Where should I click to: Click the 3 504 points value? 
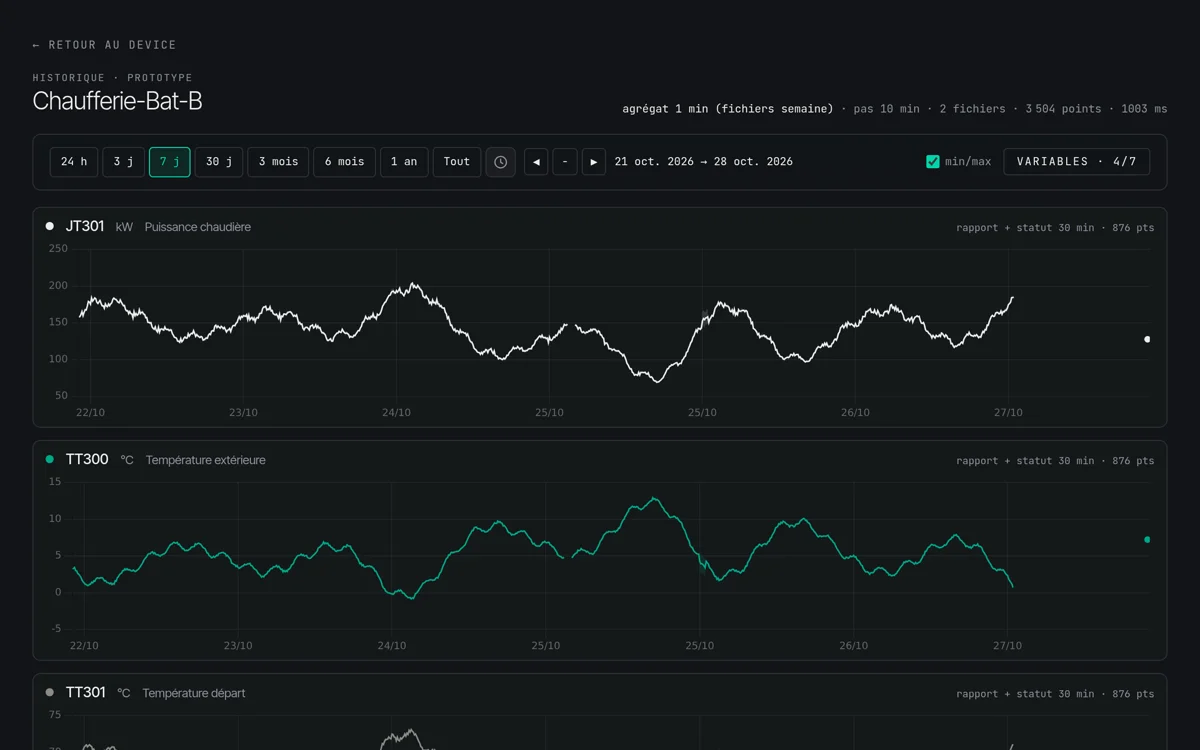point(1063,109)
